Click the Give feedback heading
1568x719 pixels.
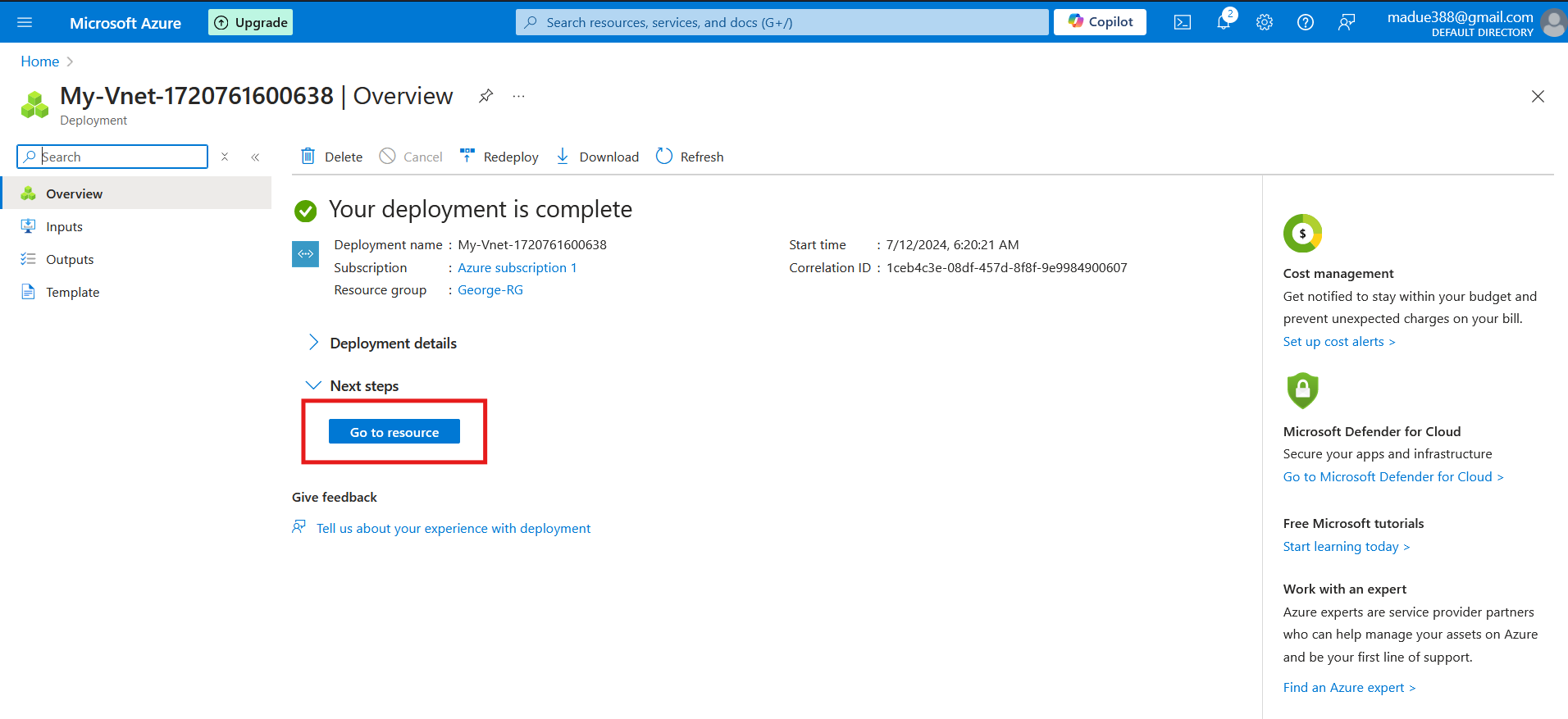point(335,497)
